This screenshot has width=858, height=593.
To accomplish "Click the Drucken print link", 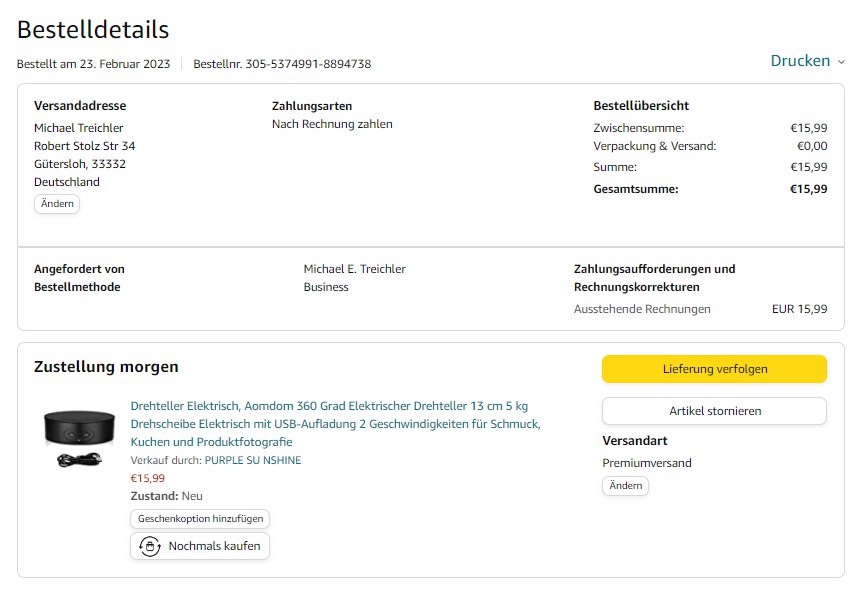I will pos(800,61).
